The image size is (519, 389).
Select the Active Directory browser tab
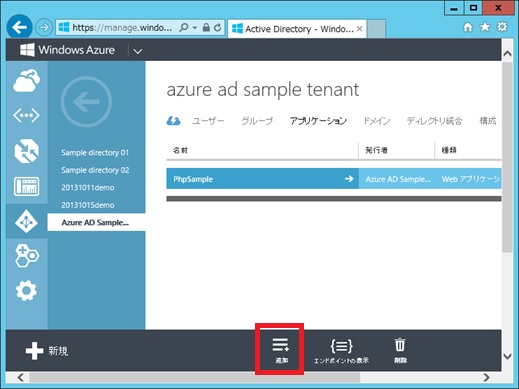pos(297,29)
